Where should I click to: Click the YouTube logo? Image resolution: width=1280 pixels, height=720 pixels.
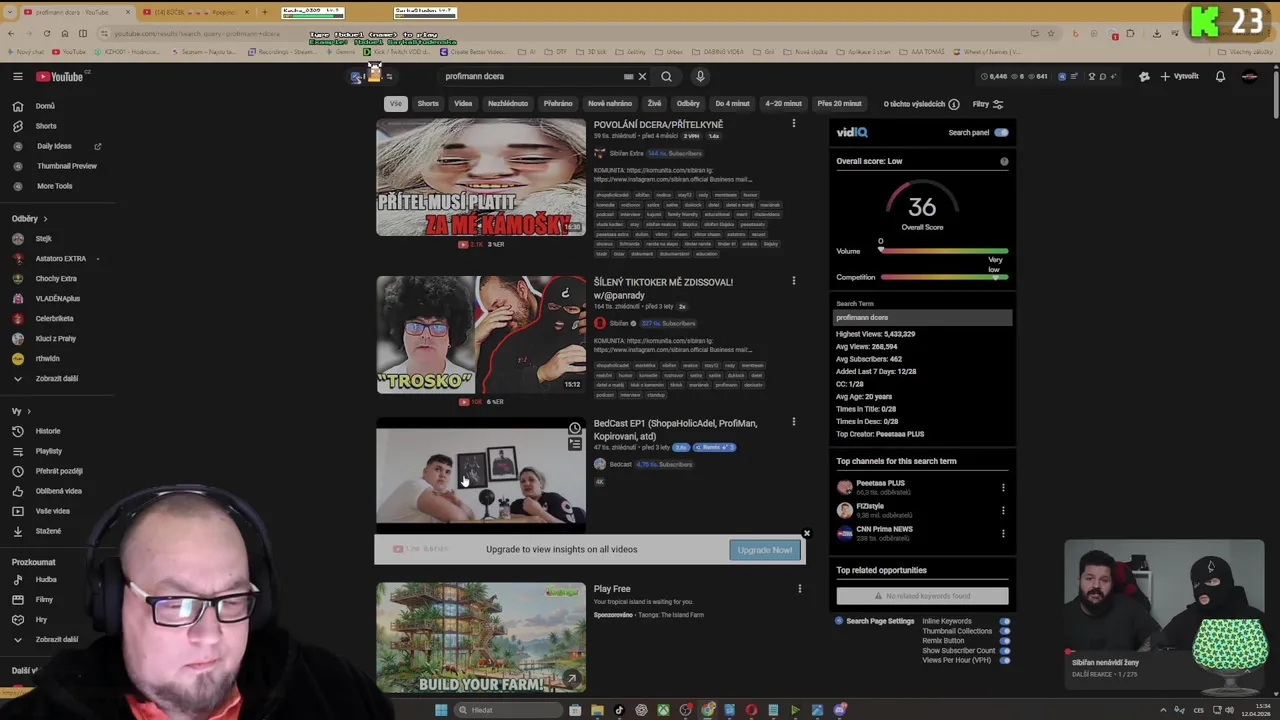pos(60,76)
